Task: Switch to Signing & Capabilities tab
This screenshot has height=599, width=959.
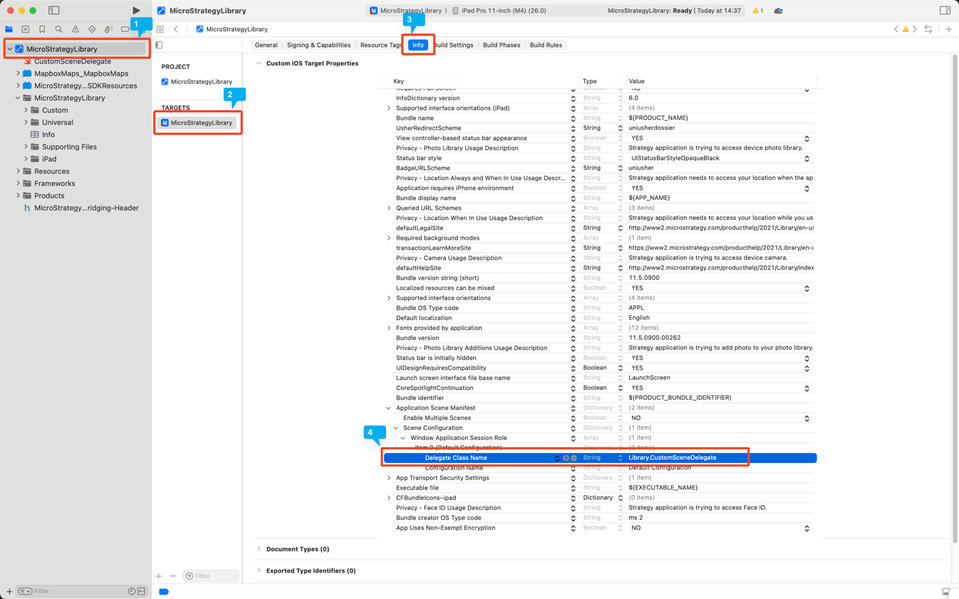Action: click(x=319, y=45)
